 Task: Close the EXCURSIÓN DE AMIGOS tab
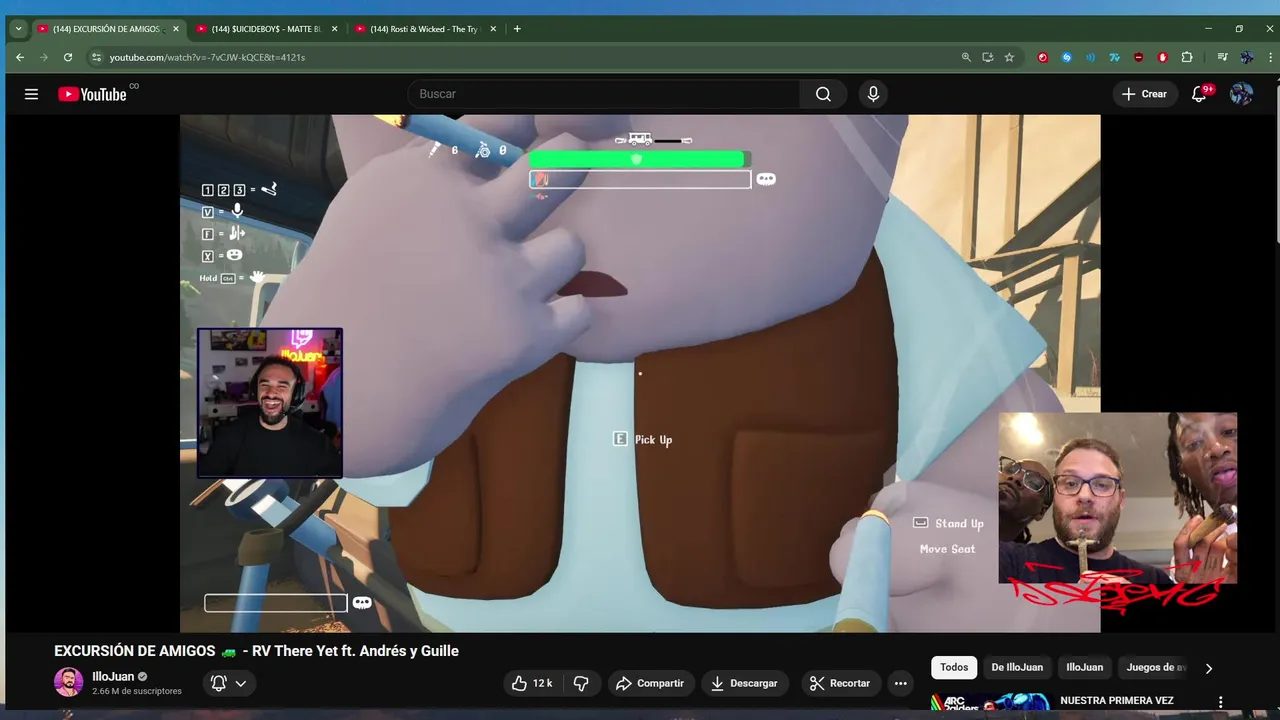[x=174, y=29]
